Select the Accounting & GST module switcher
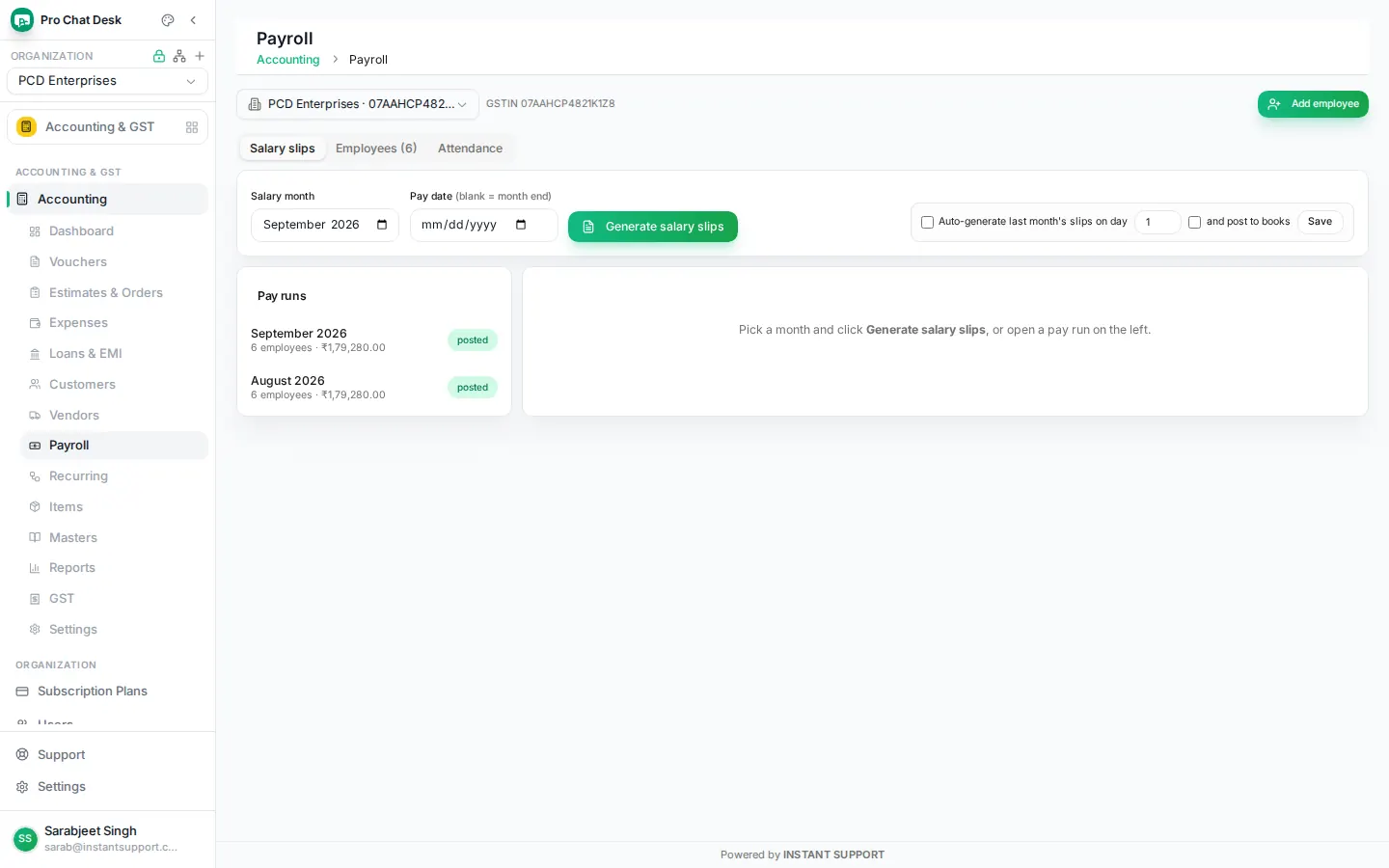 coord(107,127)
